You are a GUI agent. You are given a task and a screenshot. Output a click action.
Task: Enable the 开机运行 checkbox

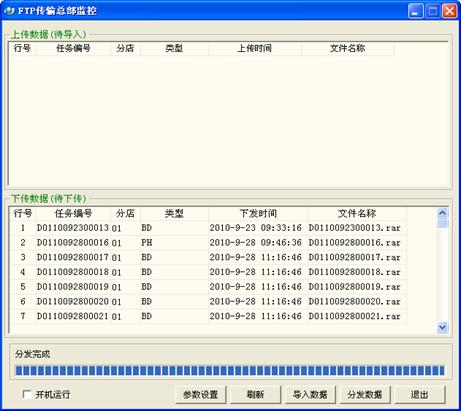tap(27, 394)
